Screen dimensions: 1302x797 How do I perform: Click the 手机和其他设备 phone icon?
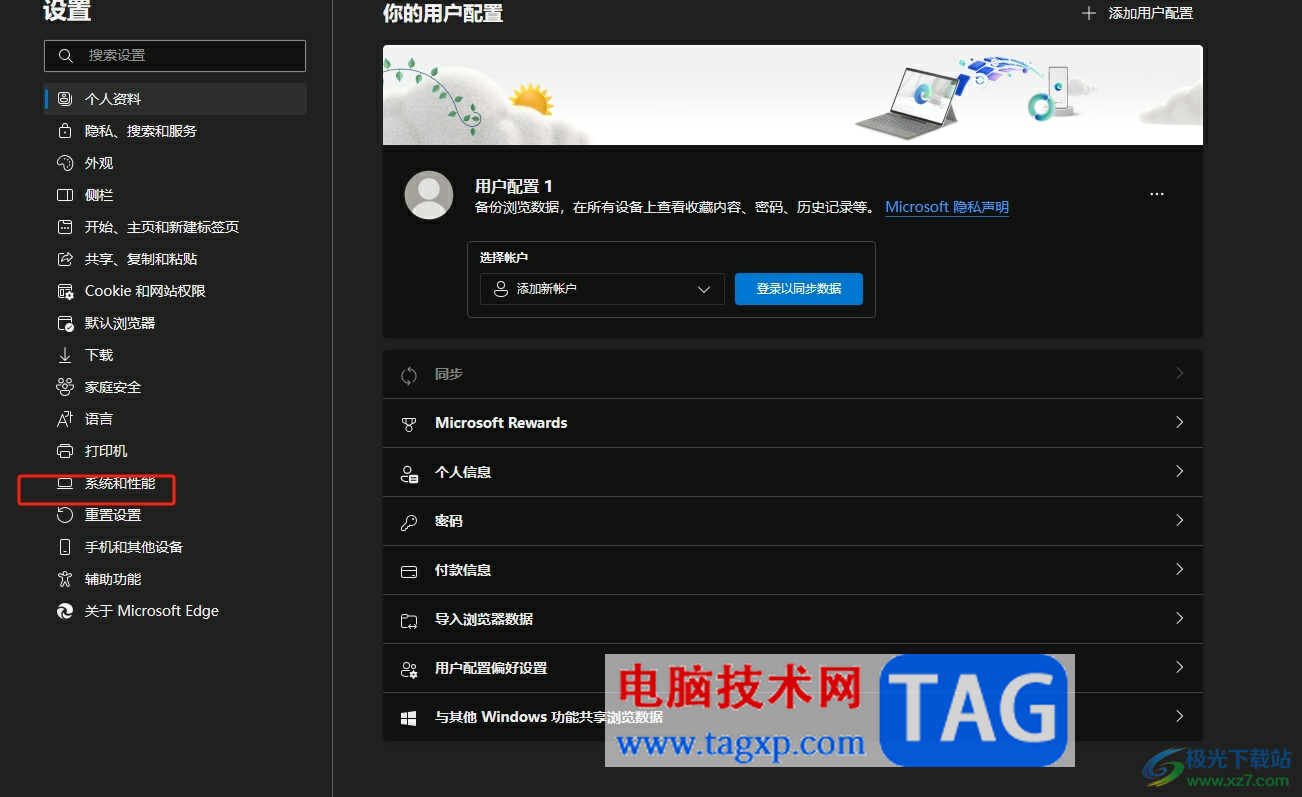point(65,547)
